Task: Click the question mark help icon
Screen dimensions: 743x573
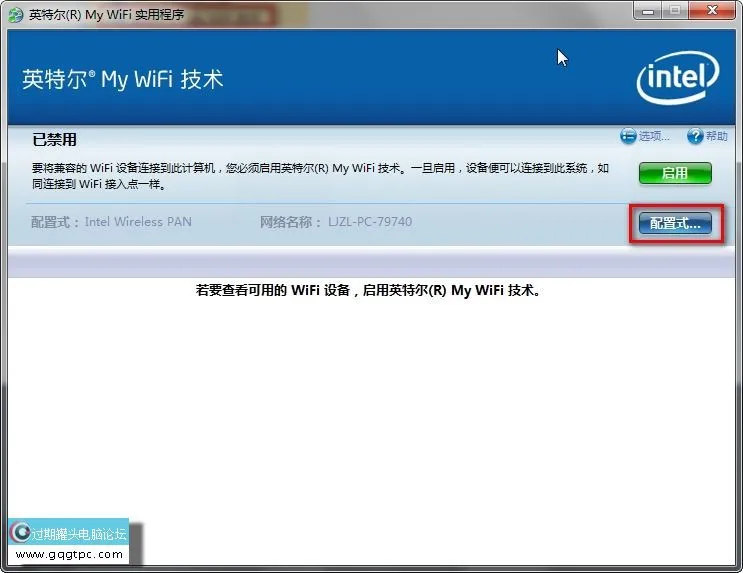Action: click(x=695, y=136)
